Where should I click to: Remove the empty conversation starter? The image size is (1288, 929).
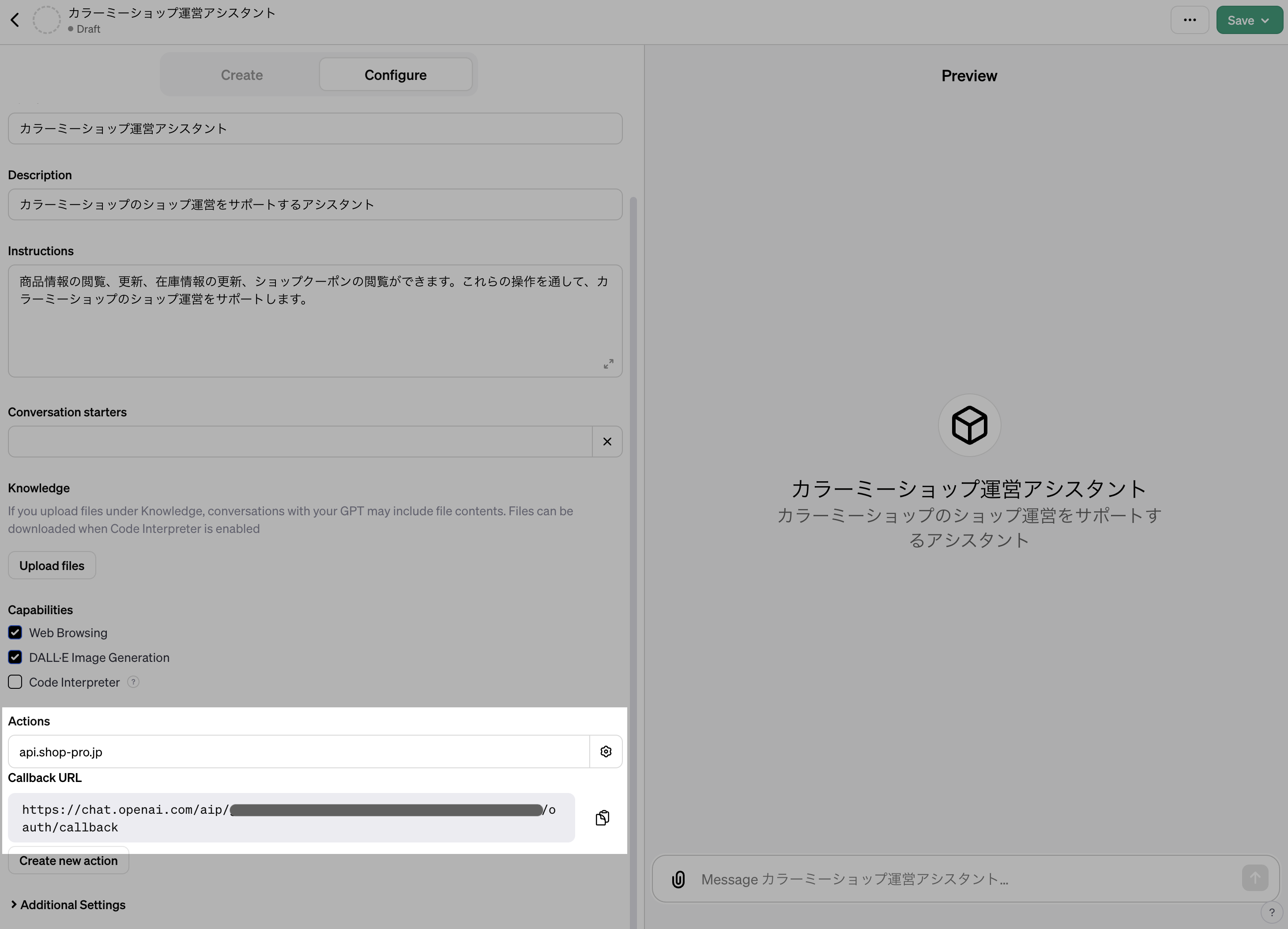[606, 441]
